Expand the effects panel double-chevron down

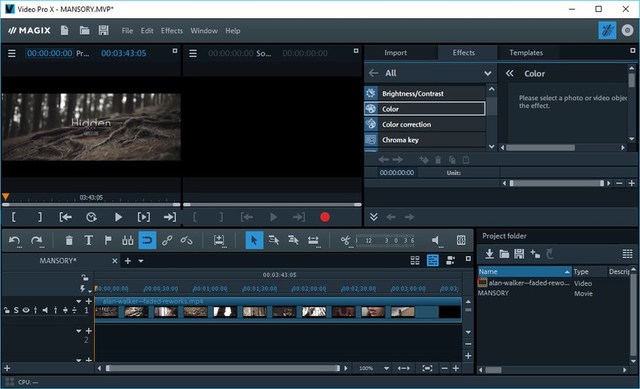[x=373, y=217]
